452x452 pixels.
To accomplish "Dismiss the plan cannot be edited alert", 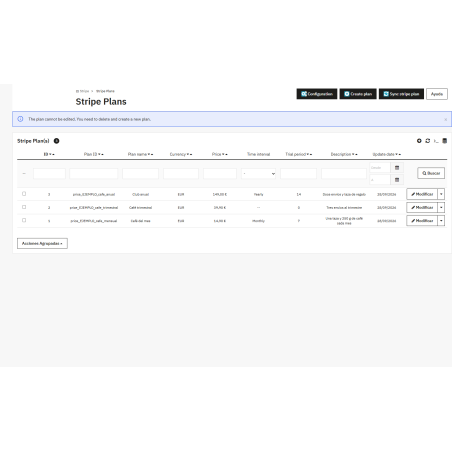I will [x=446, y=120].
